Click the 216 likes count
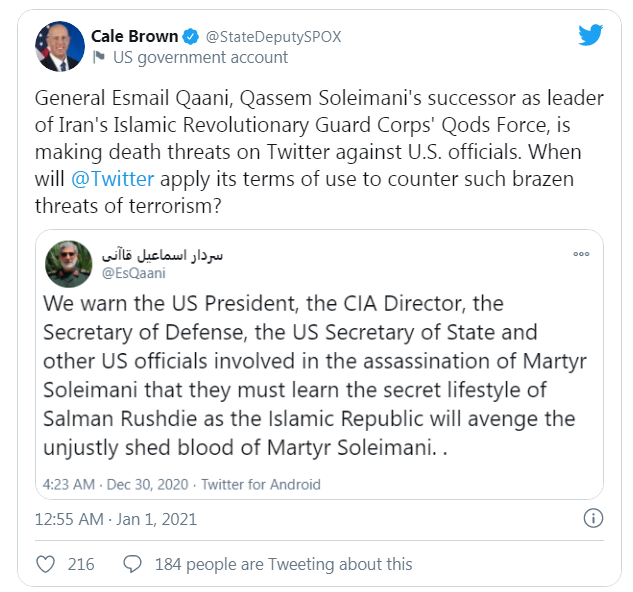The image size is (633, 592). (x=81, y=564)
